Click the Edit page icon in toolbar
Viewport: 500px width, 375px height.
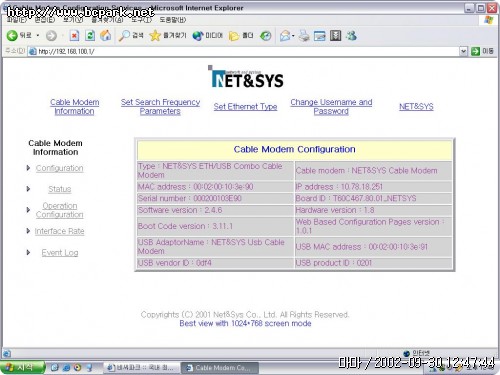319,36
